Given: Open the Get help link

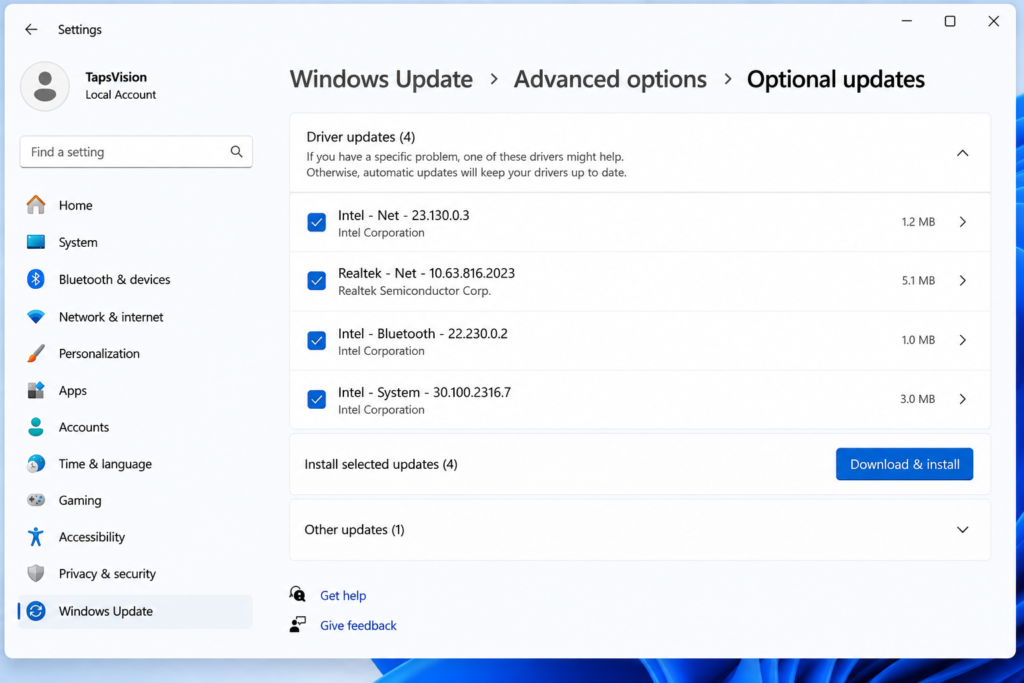Looking at the screenshot, I should (x=343, y=596).
